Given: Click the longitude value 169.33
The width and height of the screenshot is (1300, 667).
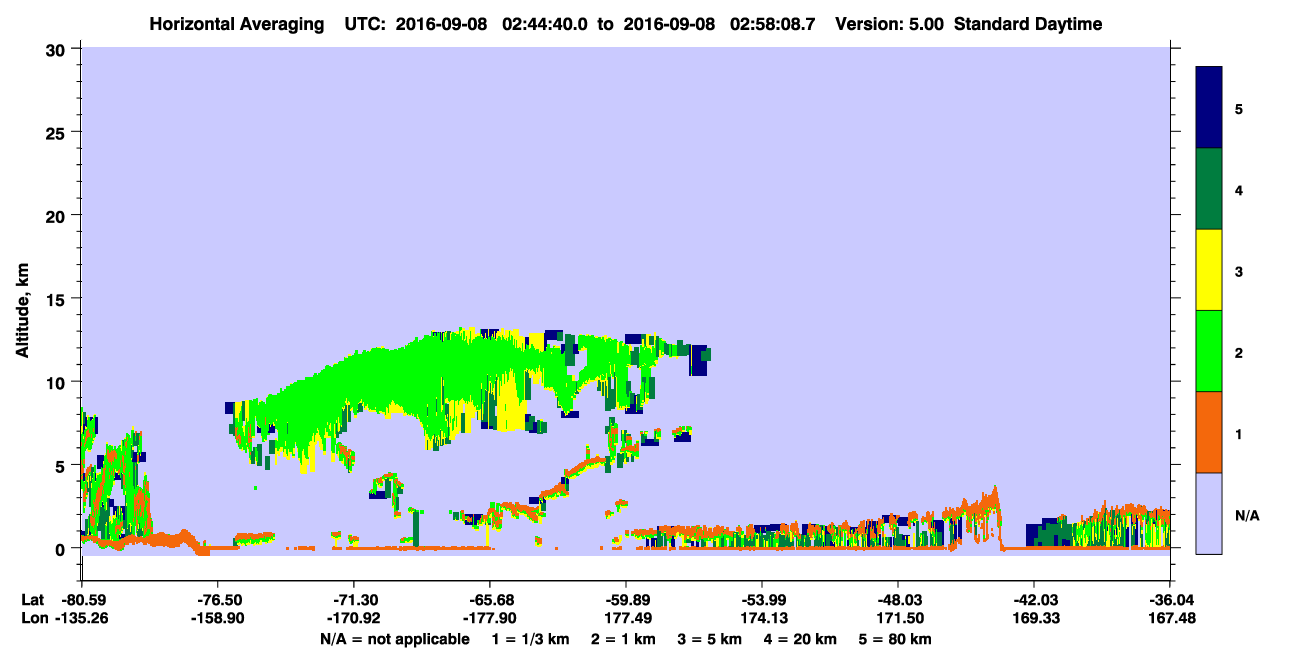Looking at the screenshot, I should (1034, 618).
